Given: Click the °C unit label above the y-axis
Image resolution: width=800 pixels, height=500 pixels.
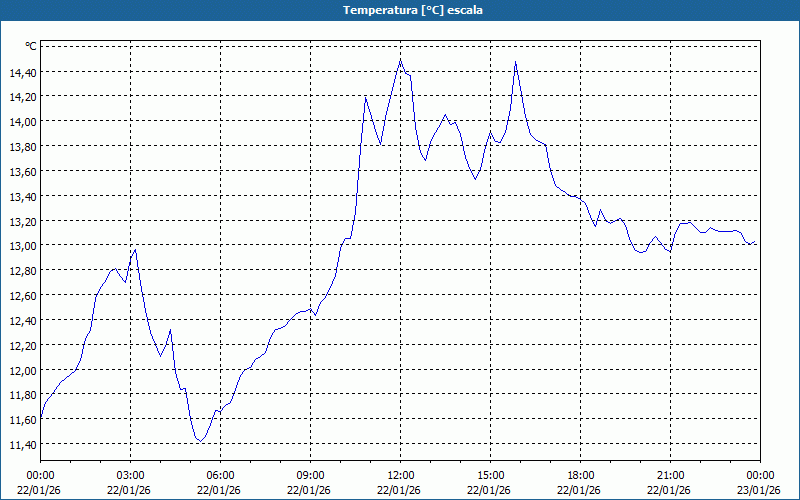Looking at the screenshot, I should pyautogui.click(x=30, y=46).
